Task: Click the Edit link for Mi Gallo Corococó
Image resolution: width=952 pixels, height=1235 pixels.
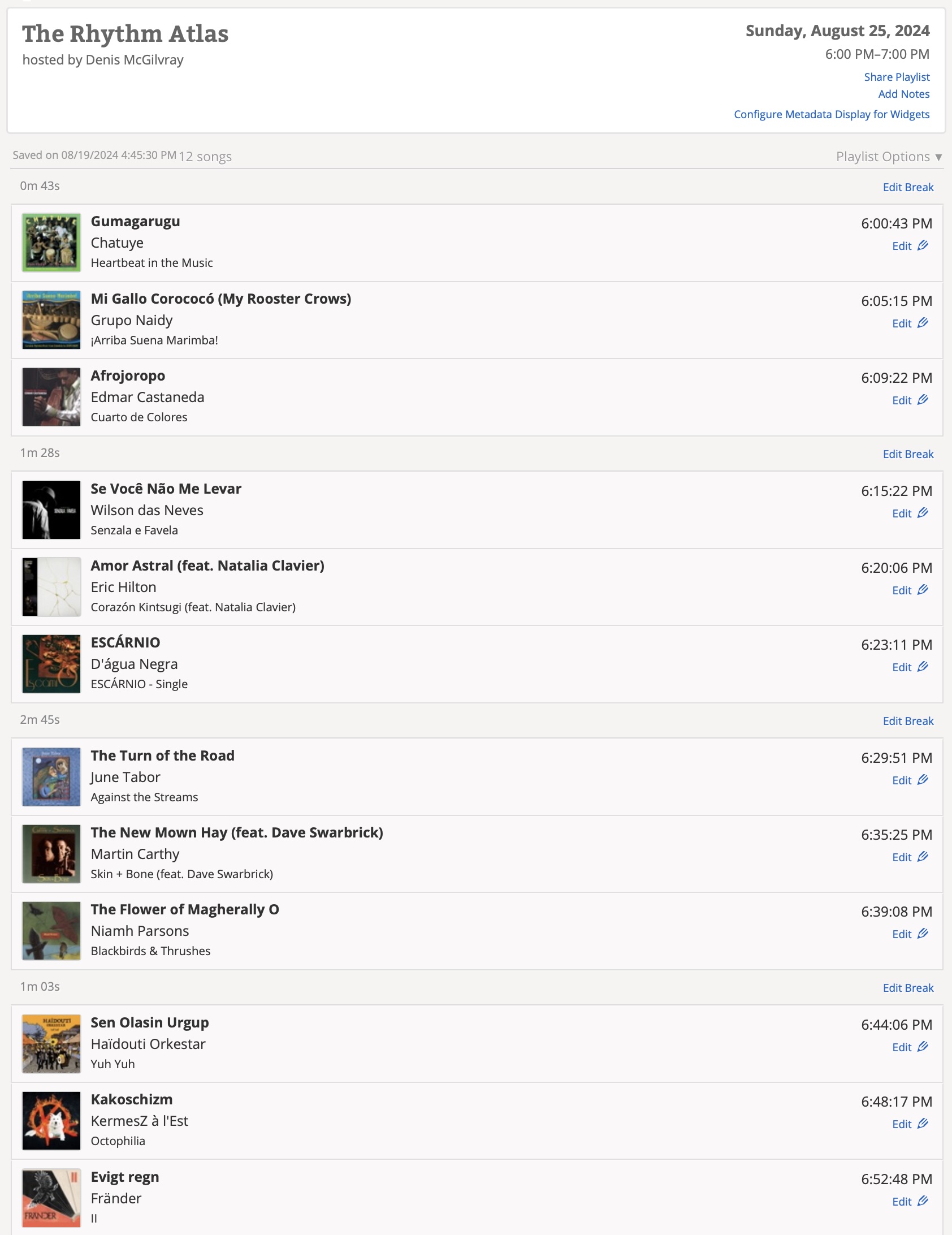Action: [x=902, y=323]
